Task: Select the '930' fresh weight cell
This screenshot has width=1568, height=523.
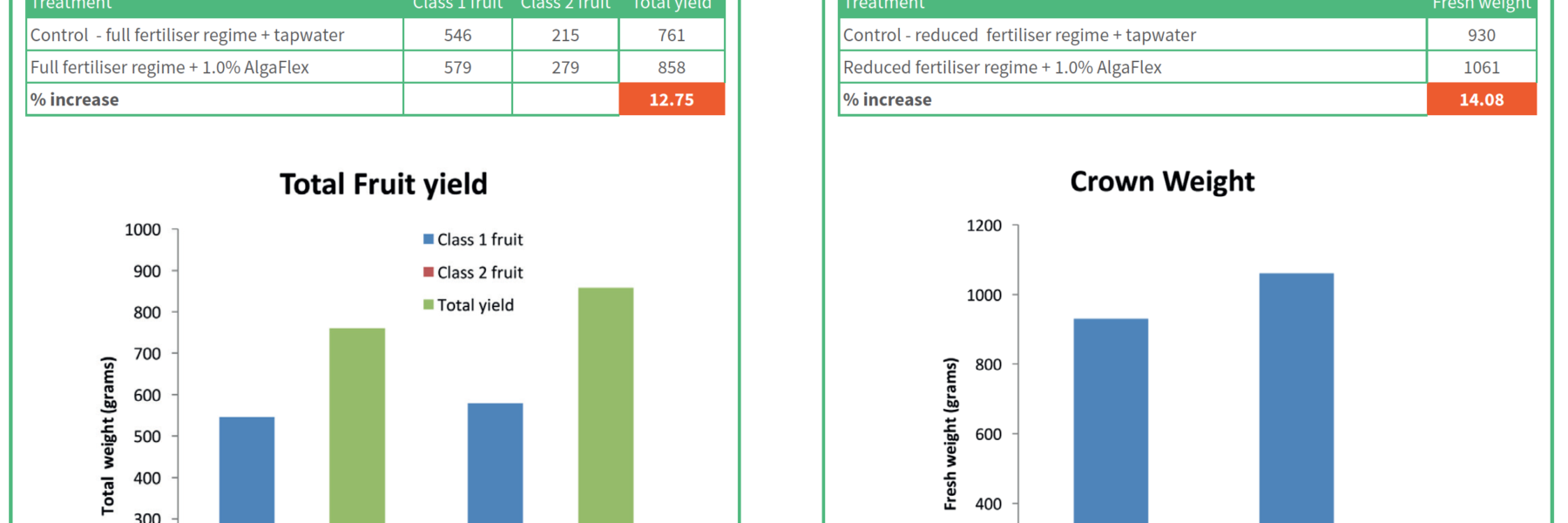Action: (x=1482, y=35)
